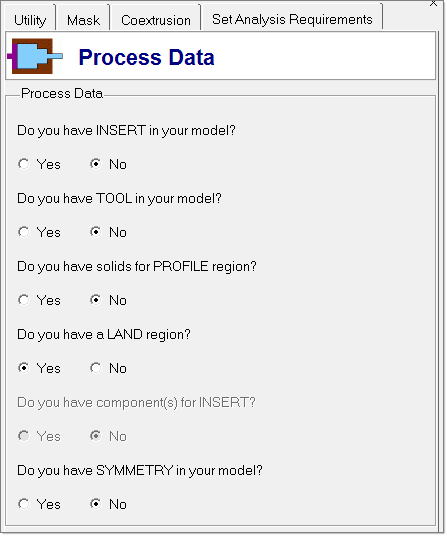This screenshot has width=447, height=536.
Task: Click the Process Data extrusion die icon
Action: click(35, 56)
